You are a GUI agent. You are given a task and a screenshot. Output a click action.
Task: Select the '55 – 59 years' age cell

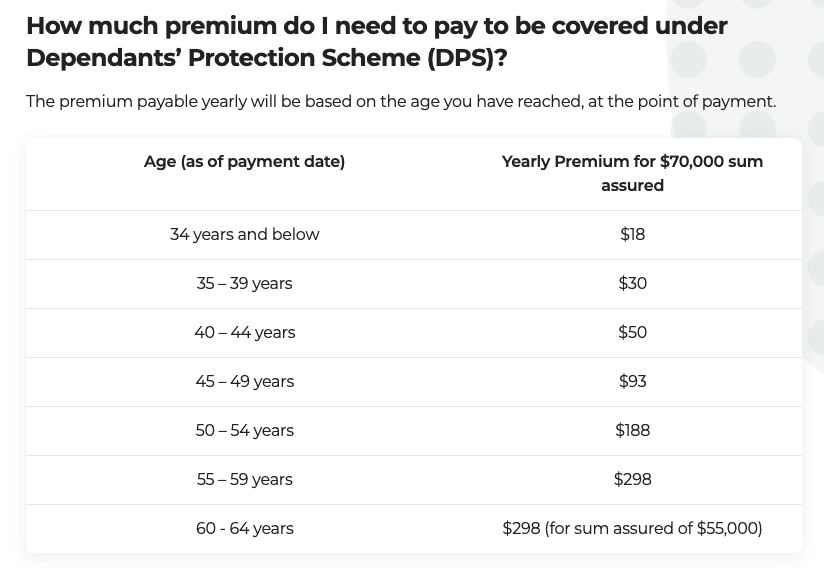click(x=244, y=479)
